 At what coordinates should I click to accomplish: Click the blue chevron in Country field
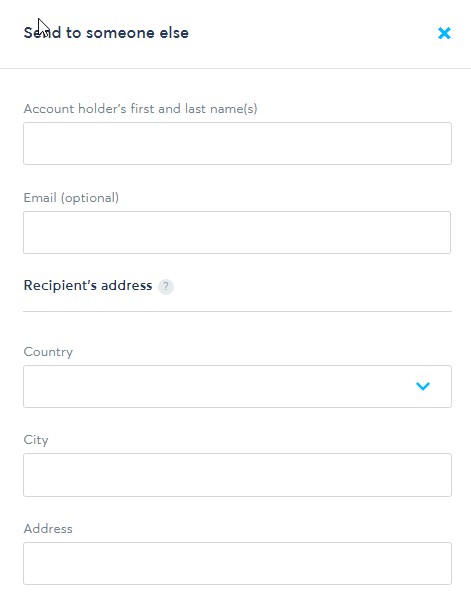click(x=423, y=386)
